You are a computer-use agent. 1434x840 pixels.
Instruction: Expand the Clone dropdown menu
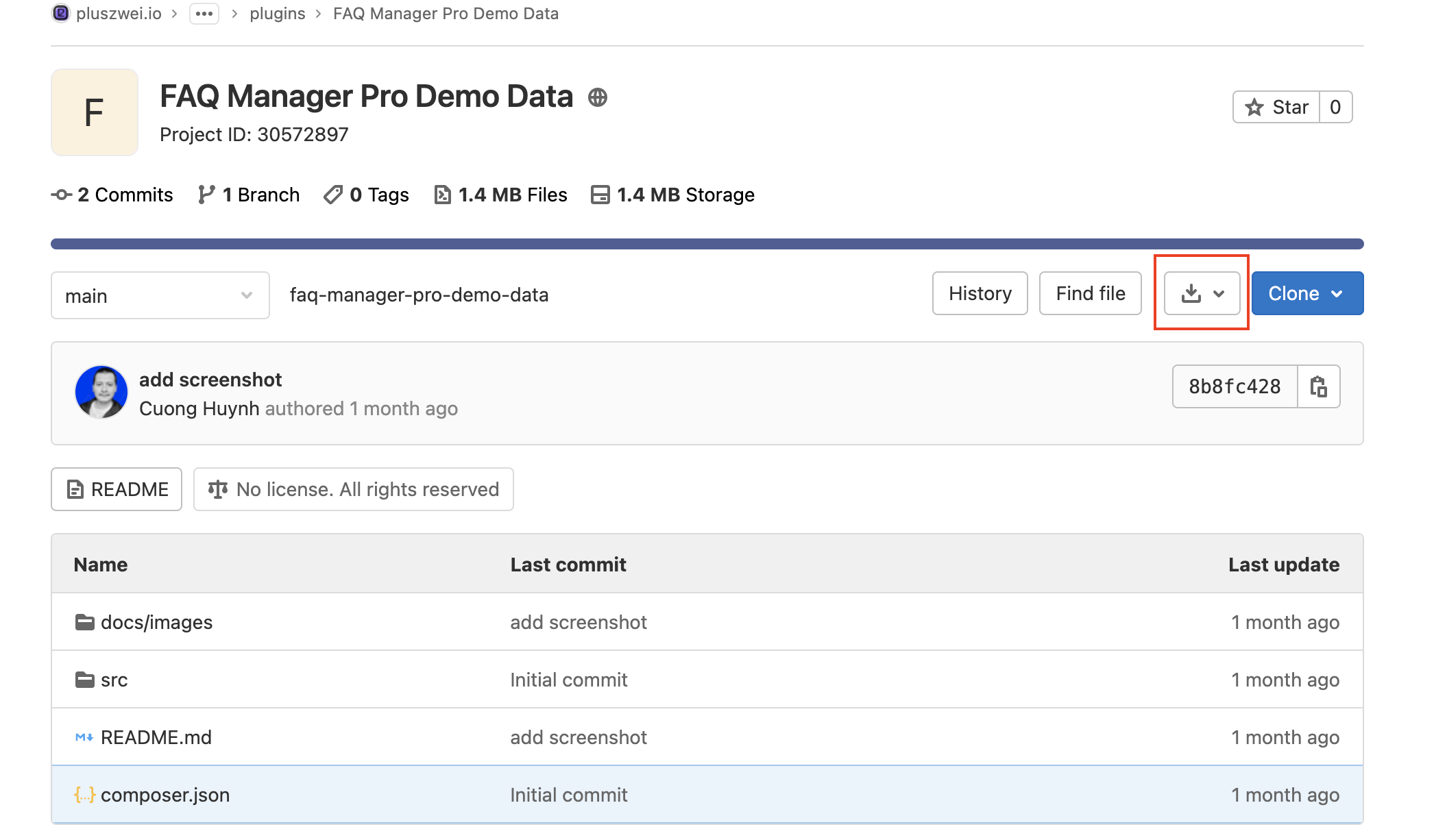point(1307,294)
